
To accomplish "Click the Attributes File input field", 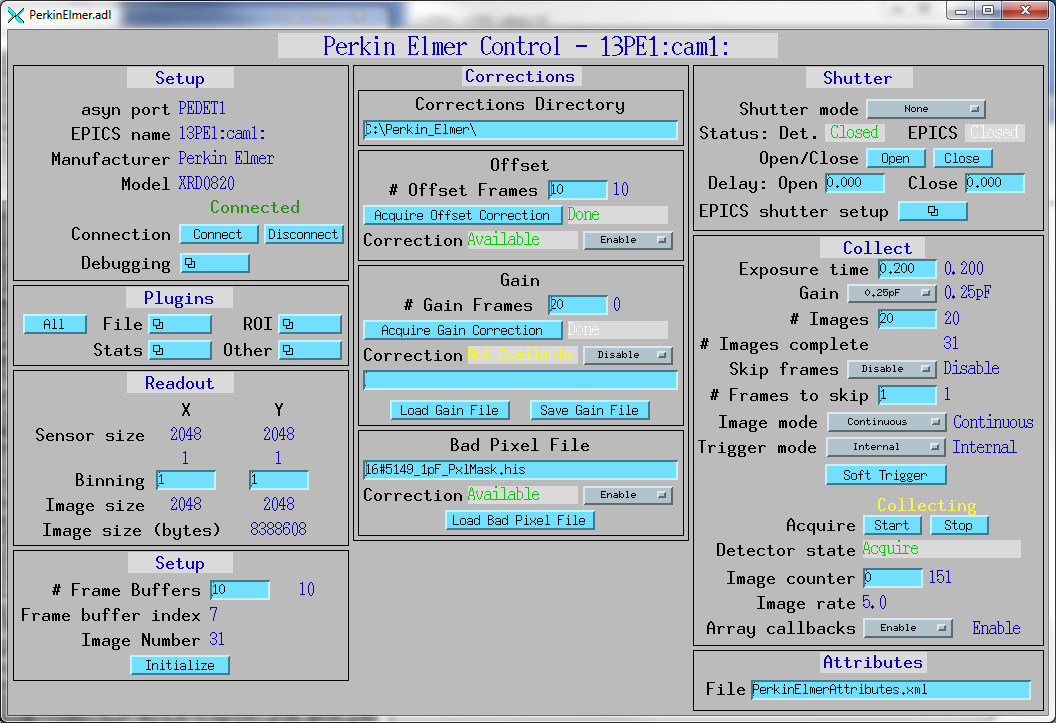I will pos(891,690).
